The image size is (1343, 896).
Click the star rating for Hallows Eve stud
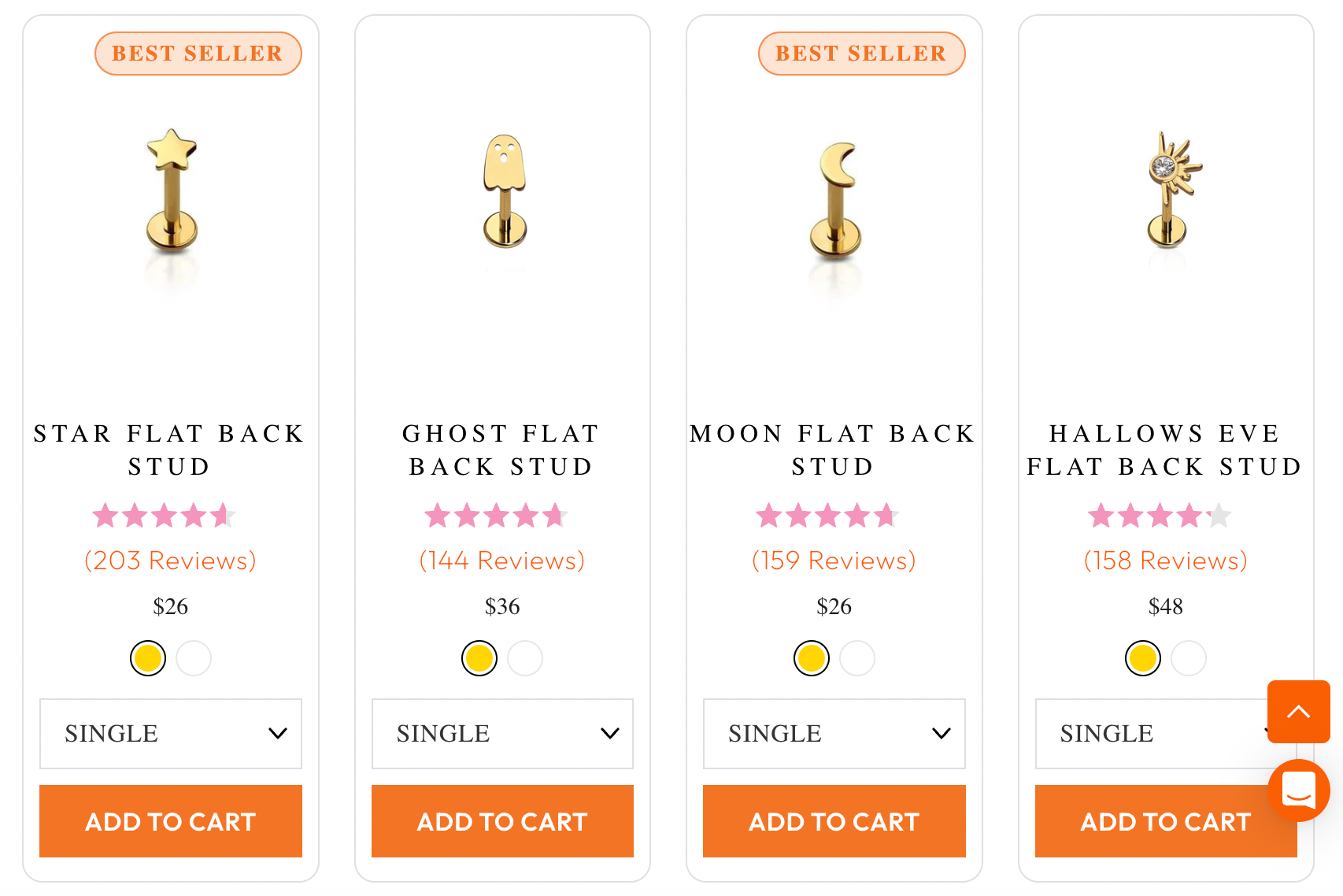click(1164, 516)
